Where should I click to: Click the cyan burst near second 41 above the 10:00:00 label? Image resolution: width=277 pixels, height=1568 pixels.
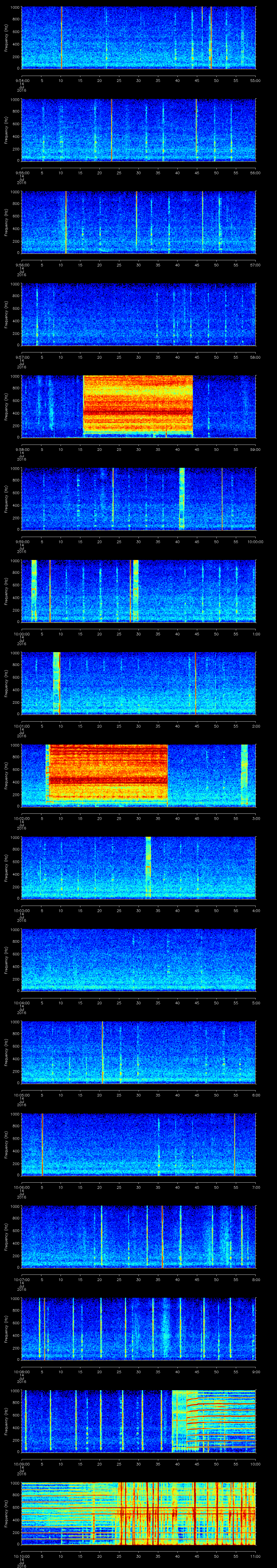click(182, 499)
